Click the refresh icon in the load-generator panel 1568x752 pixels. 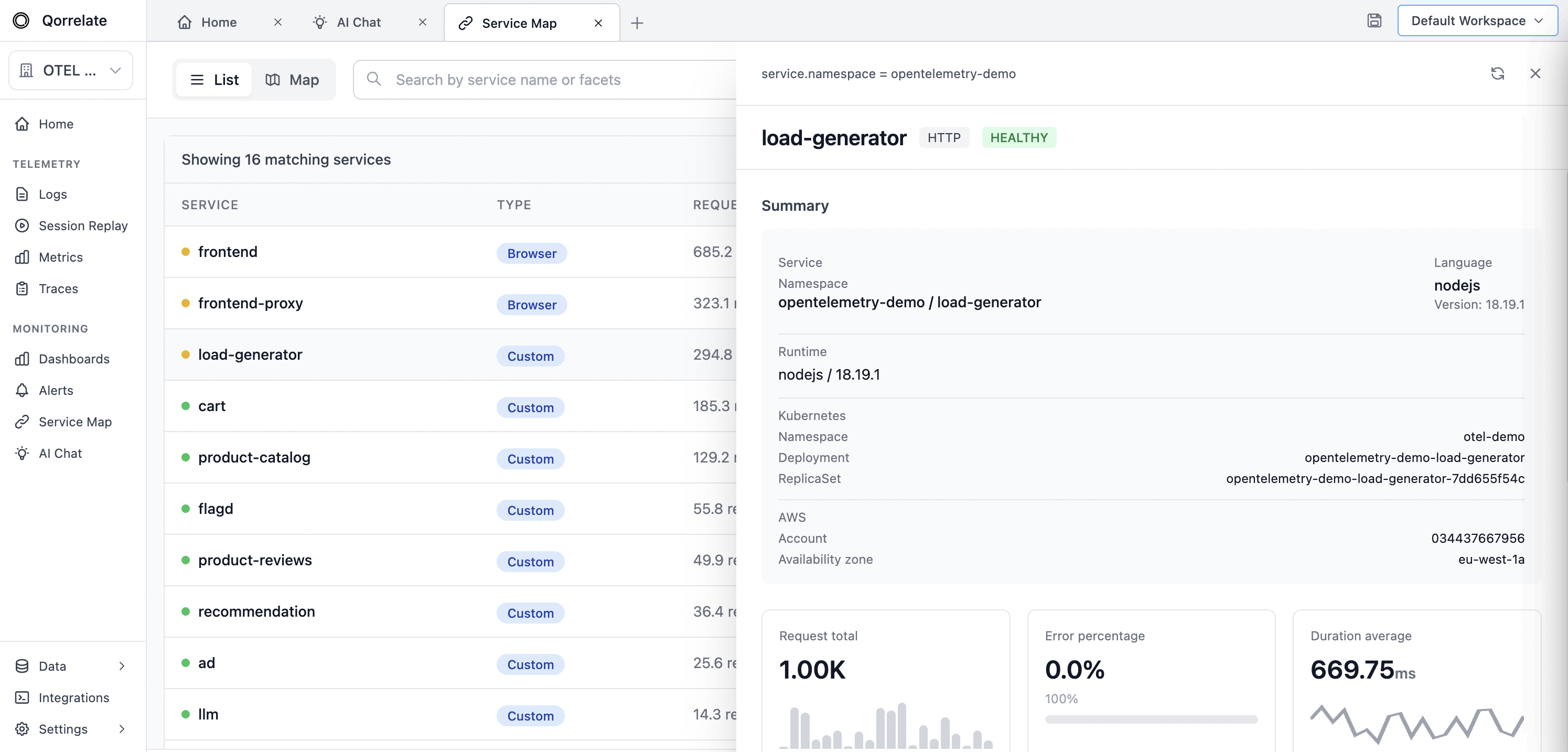[1498, 73]
